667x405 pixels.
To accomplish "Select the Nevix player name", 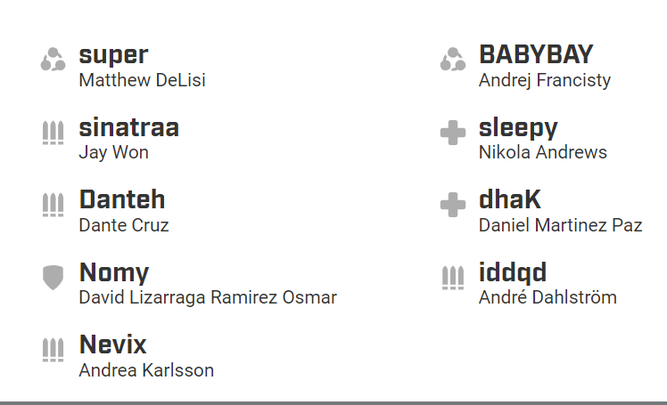I will (113, 344).
